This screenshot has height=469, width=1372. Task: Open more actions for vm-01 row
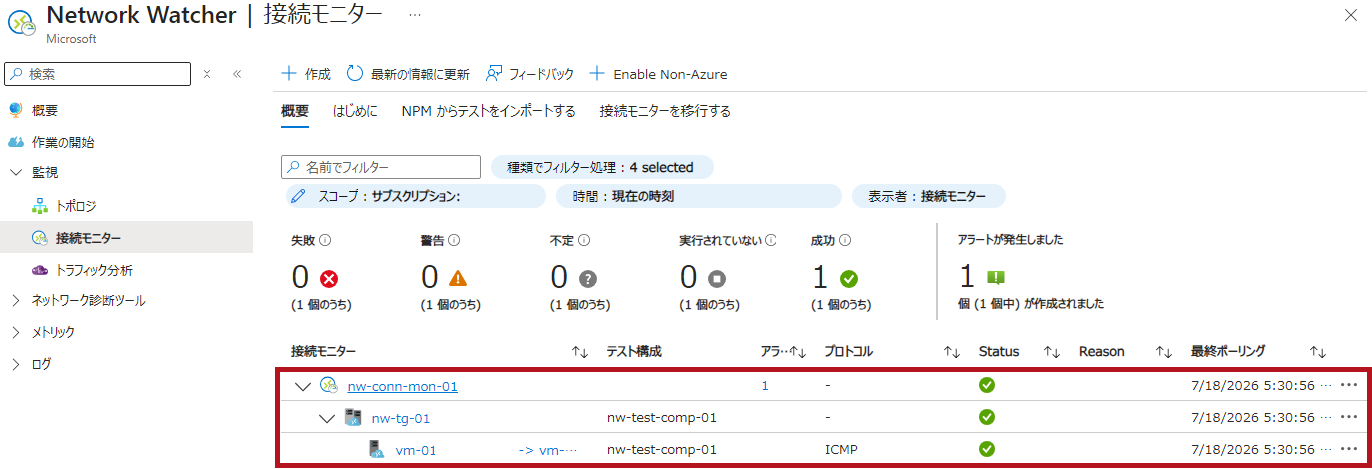(x=1349, y=449)
